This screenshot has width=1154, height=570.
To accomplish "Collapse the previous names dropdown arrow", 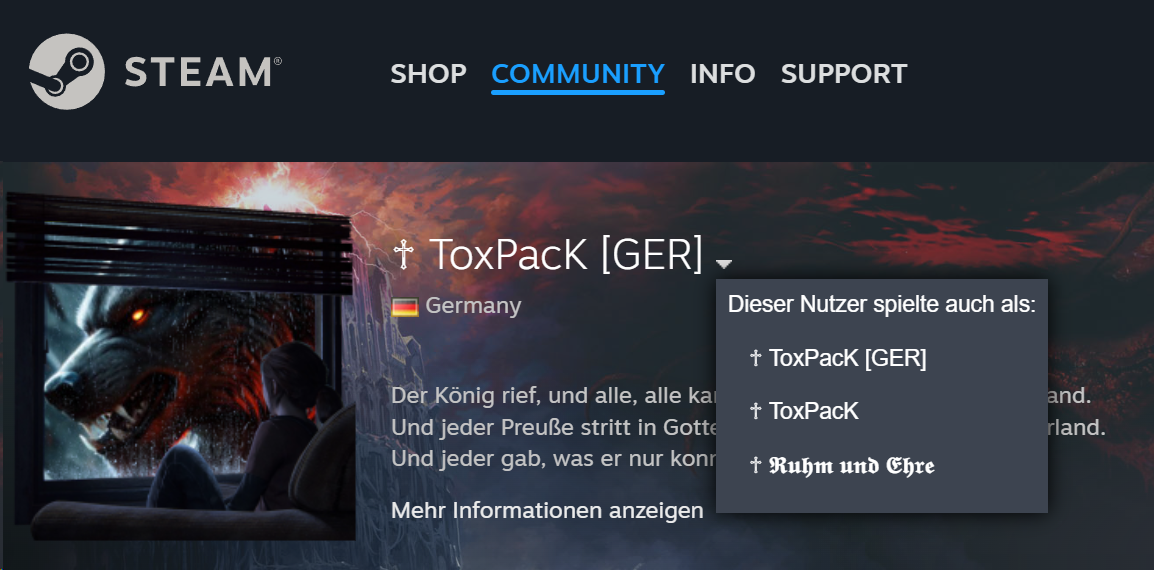I will click(x=723, y=264).
